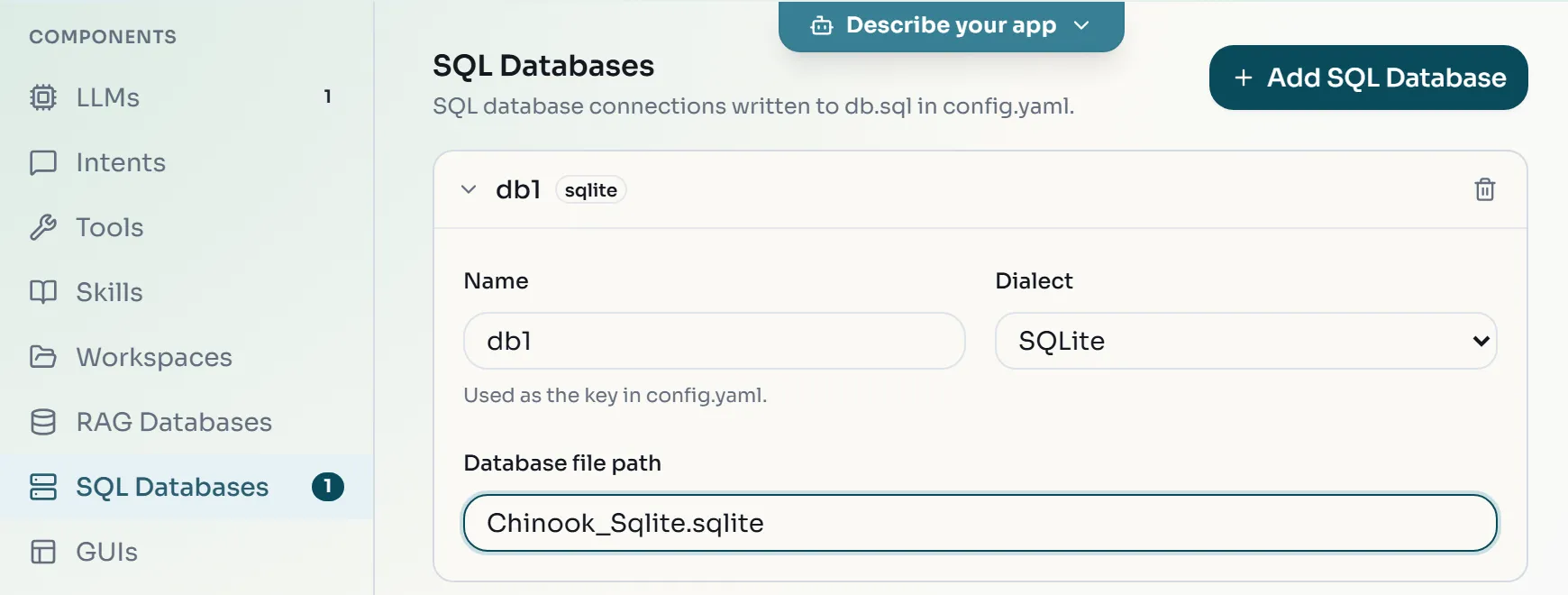
Task: Click the Name input field containing db1
Action: tap(714, 341)
